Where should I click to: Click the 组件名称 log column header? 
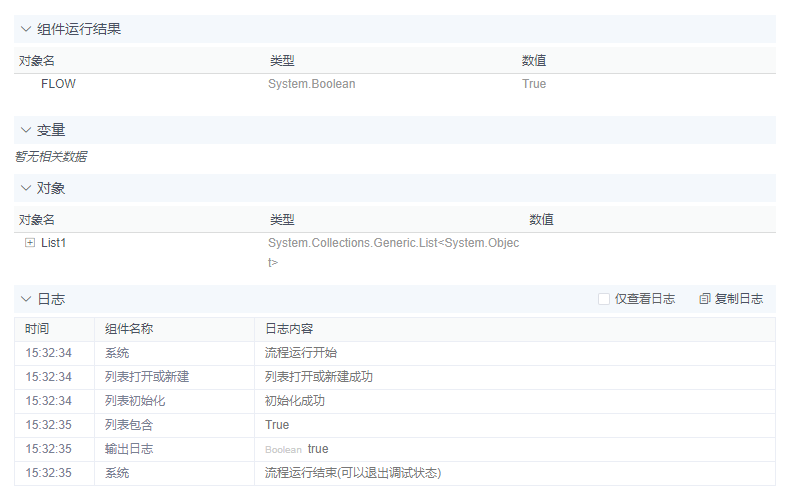129,329
